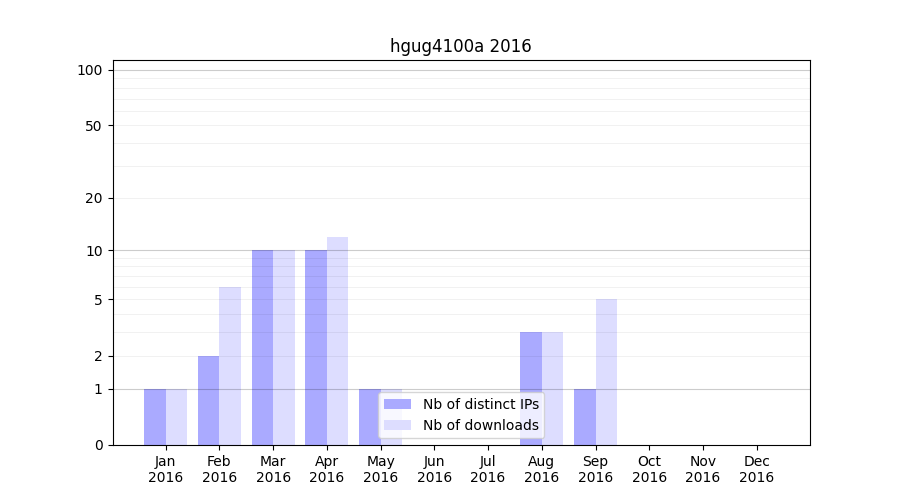Select the Nb of distinct IPs legend label

point(480,404)
